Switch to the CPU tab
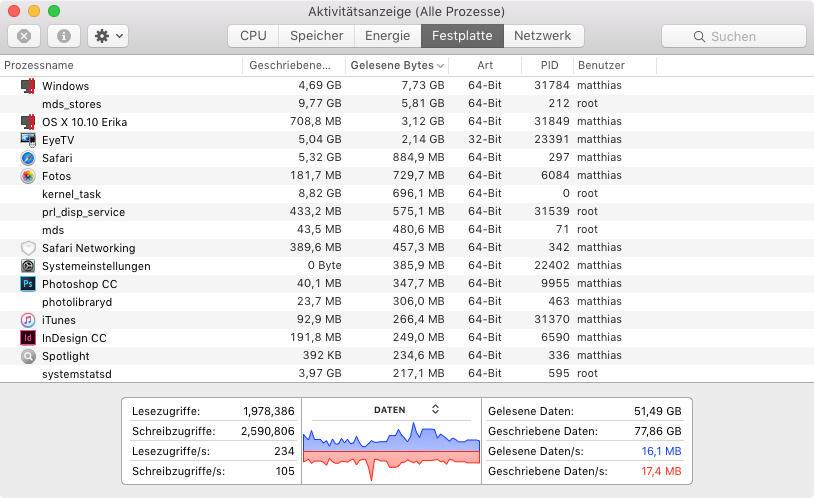 point(253,36)
